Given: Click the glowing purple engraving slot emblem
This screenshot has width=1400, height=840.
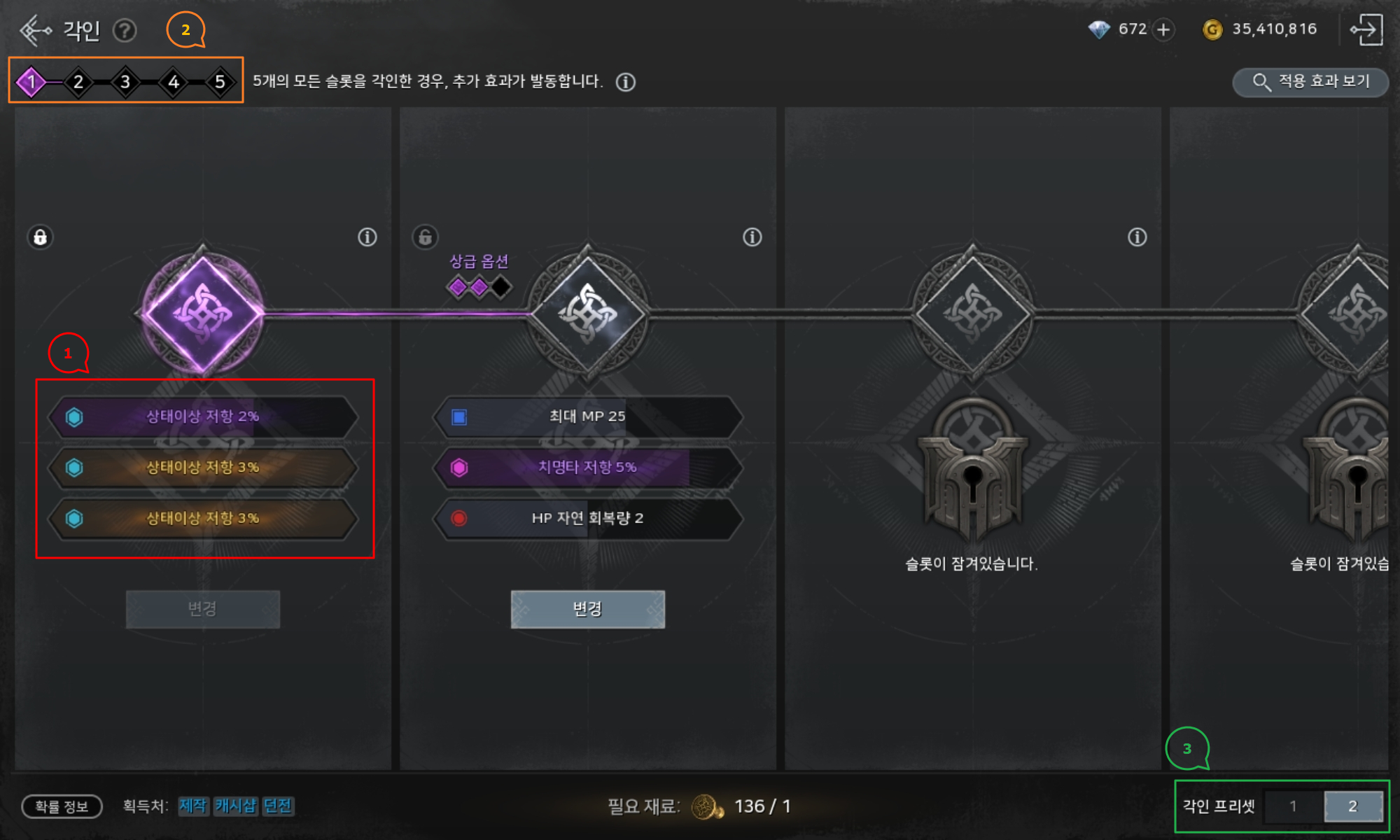Looking at the screenshot, I should 202,313.
